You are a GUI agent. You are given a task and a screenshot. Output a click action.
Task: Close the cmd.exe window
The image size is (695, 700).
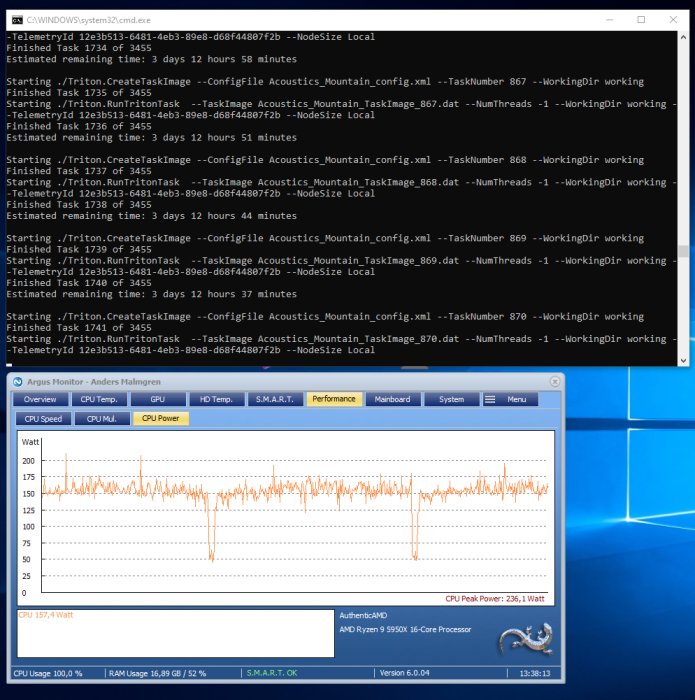[x=673, y=20]
